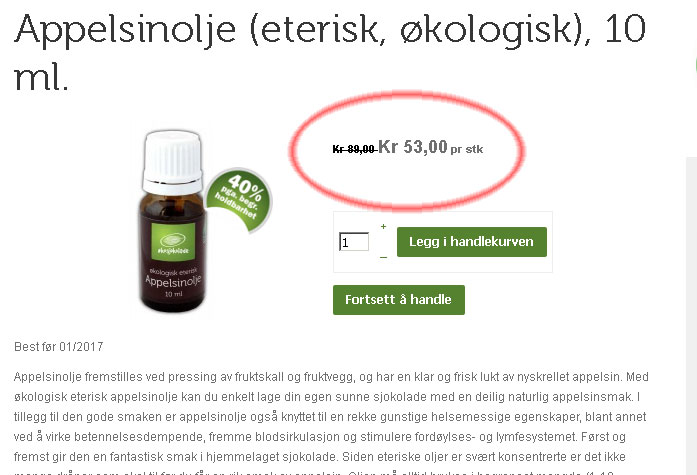Click the pr stk unit label
This screenshot has height=475, width=697.
coord(467,149)
